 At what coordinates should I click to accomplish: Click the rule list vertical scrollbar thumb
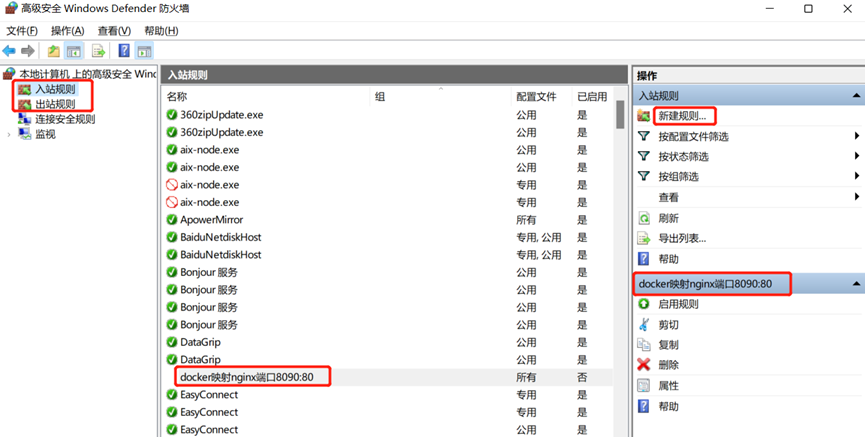click(x=620, y=114)
